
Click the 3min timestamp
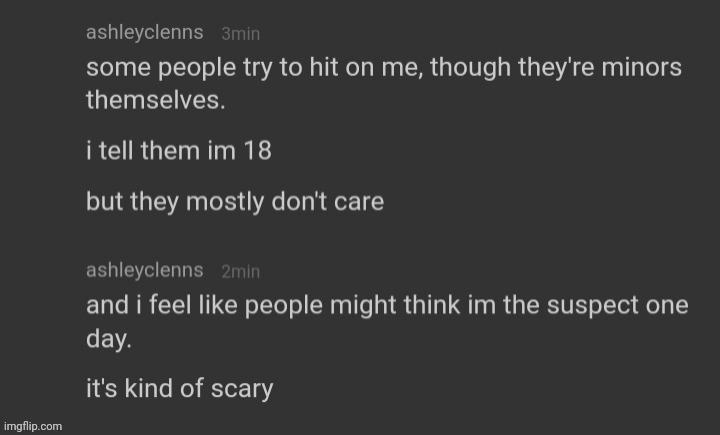pos(241,34)
